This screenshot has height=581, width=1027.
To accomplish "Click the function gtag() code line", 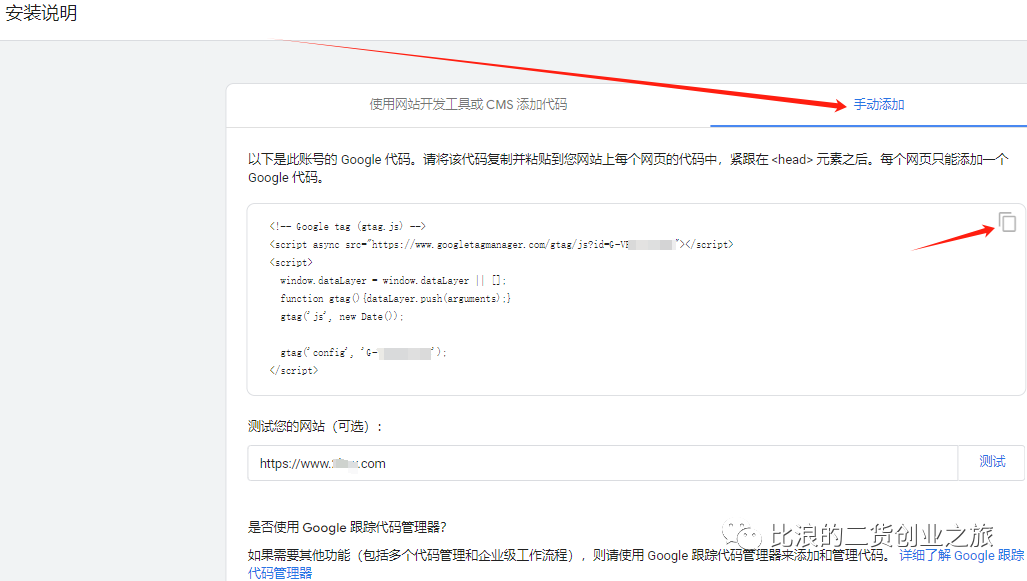I will click(395, 299).
